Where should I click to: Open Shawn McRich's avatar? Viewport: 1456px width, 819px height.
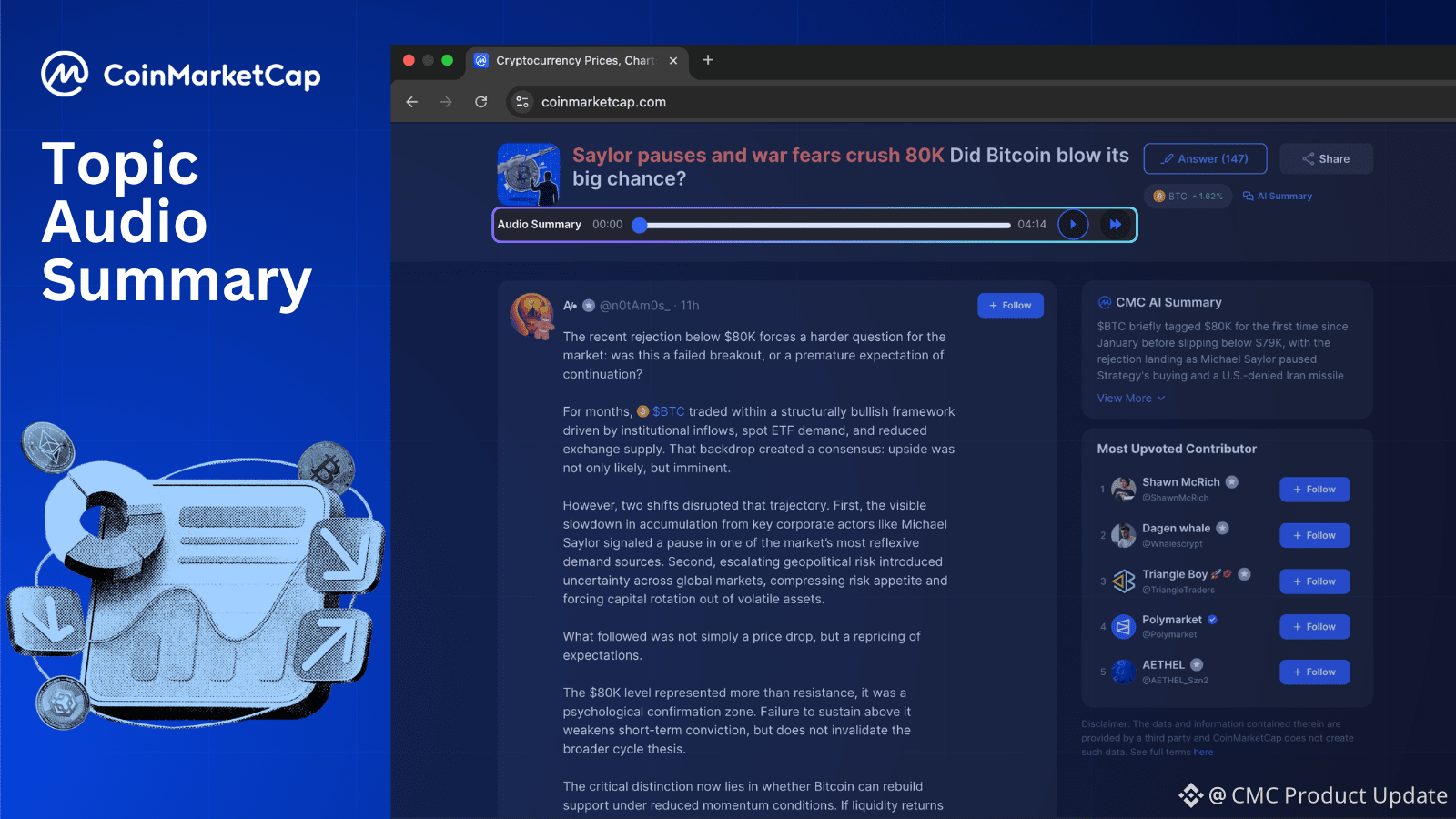point(1124,489)
